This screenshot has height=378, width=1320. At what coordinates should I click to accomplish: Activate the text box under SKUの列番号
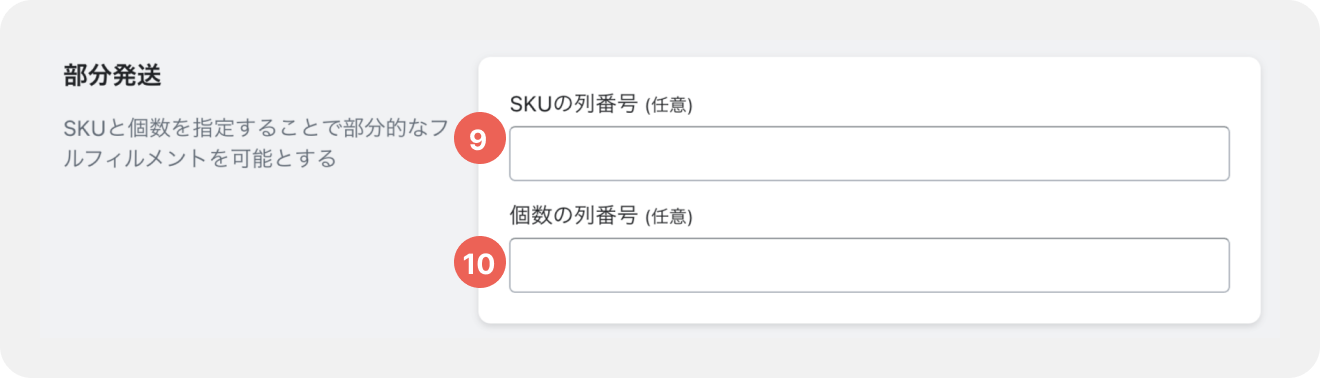(x=869, y=153)
